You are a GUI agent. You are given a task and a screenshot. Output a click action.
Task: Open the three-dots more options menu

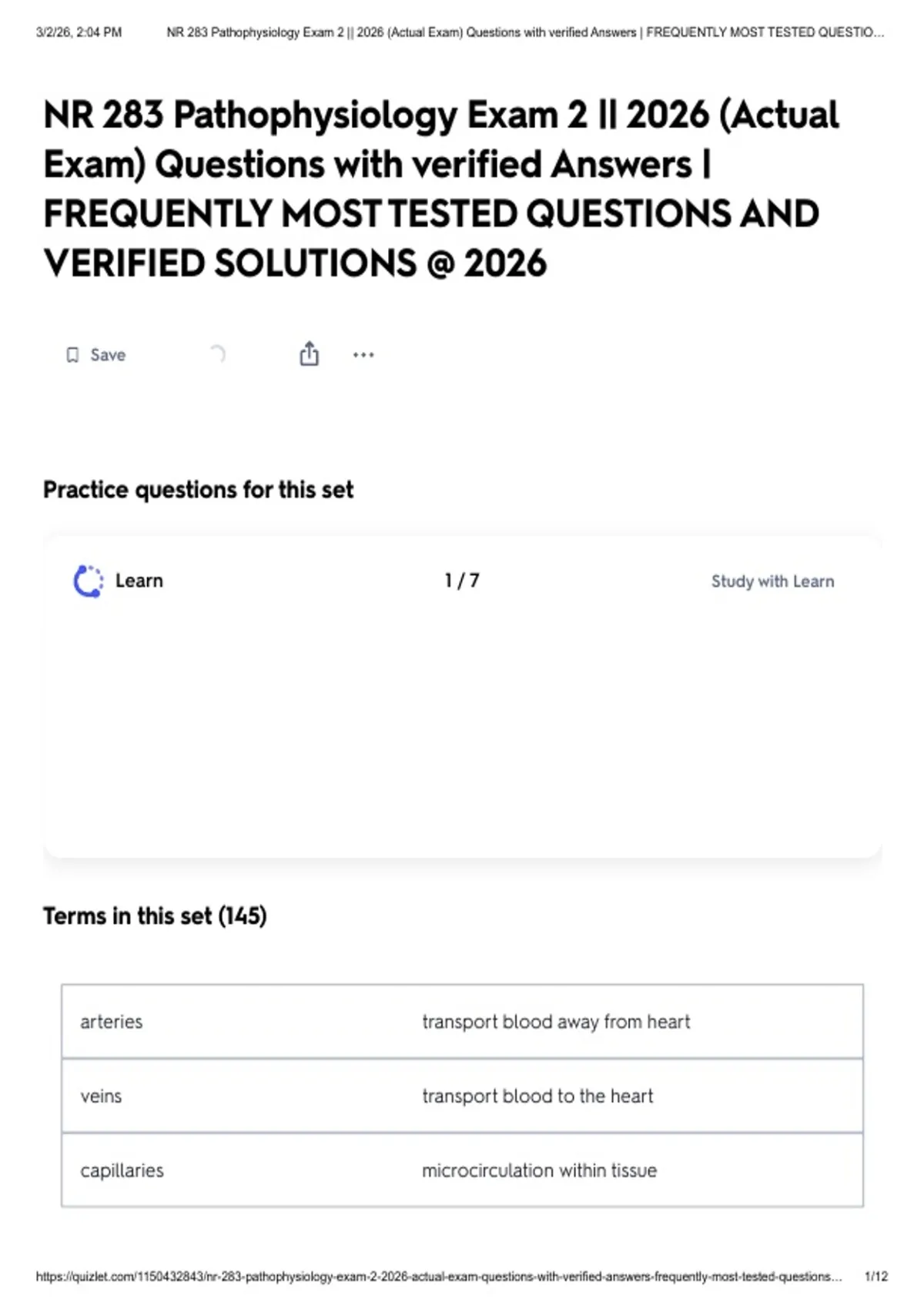coord(363,355)
